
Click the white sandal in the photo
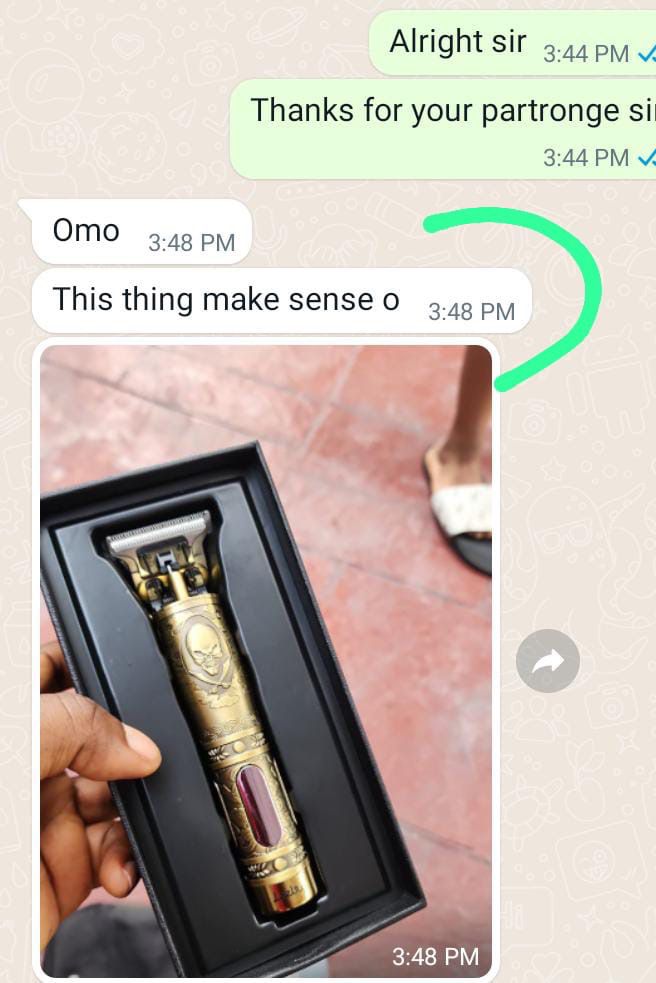(x=461, y=508)
